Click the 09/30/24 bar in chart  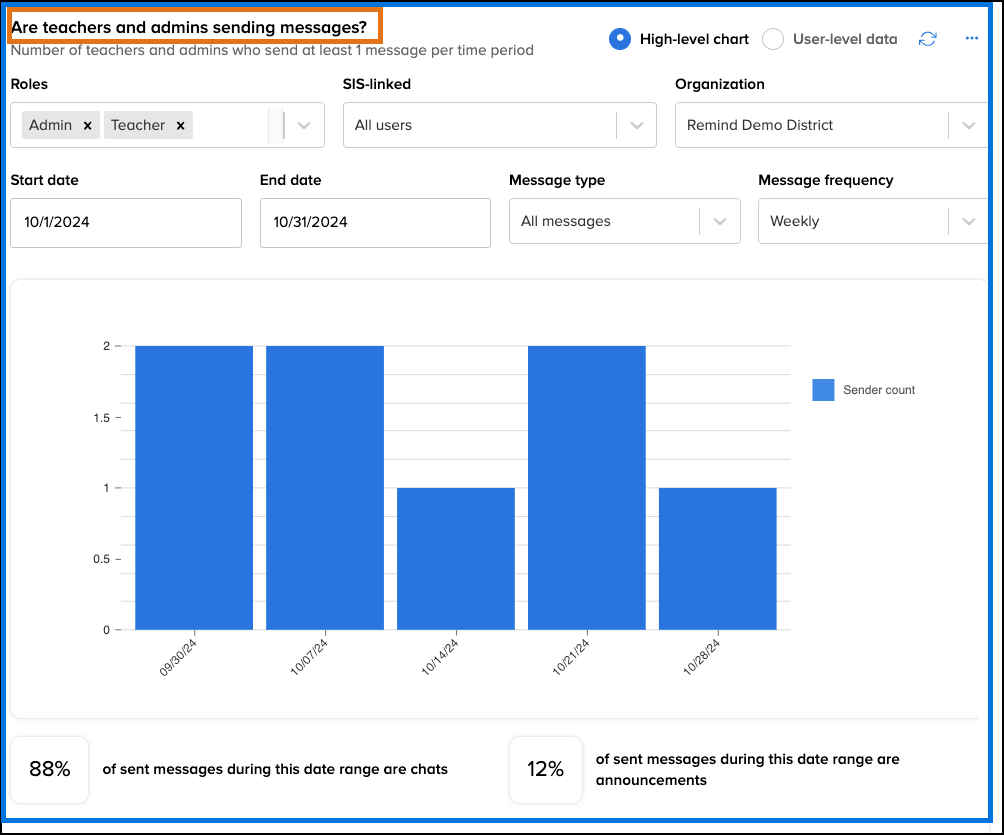(194, 487)
